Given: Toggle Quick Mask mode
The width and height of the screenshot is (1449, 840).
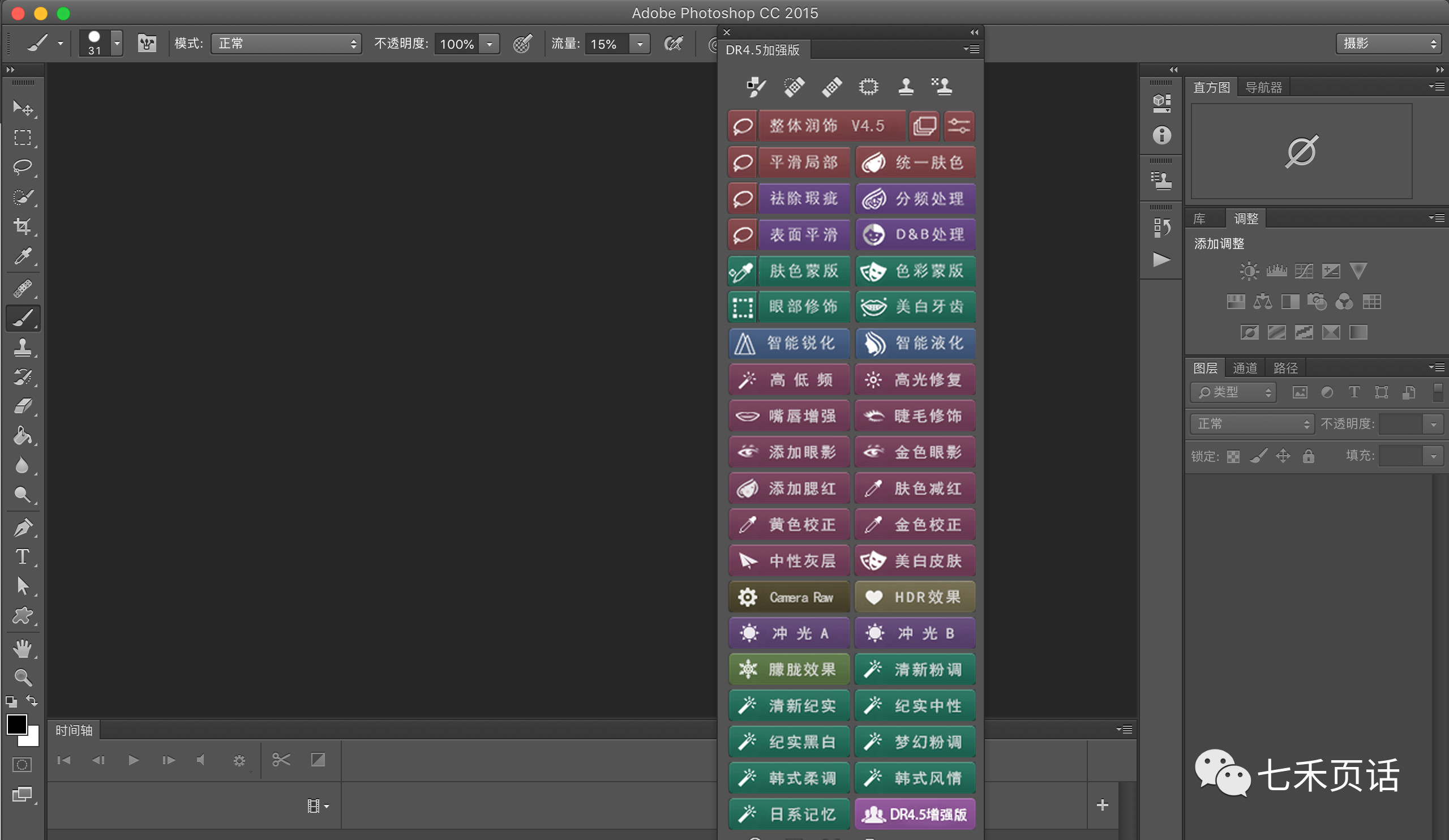Looking at the screenshot, I should pyautogui.click(x=22, y=765).
